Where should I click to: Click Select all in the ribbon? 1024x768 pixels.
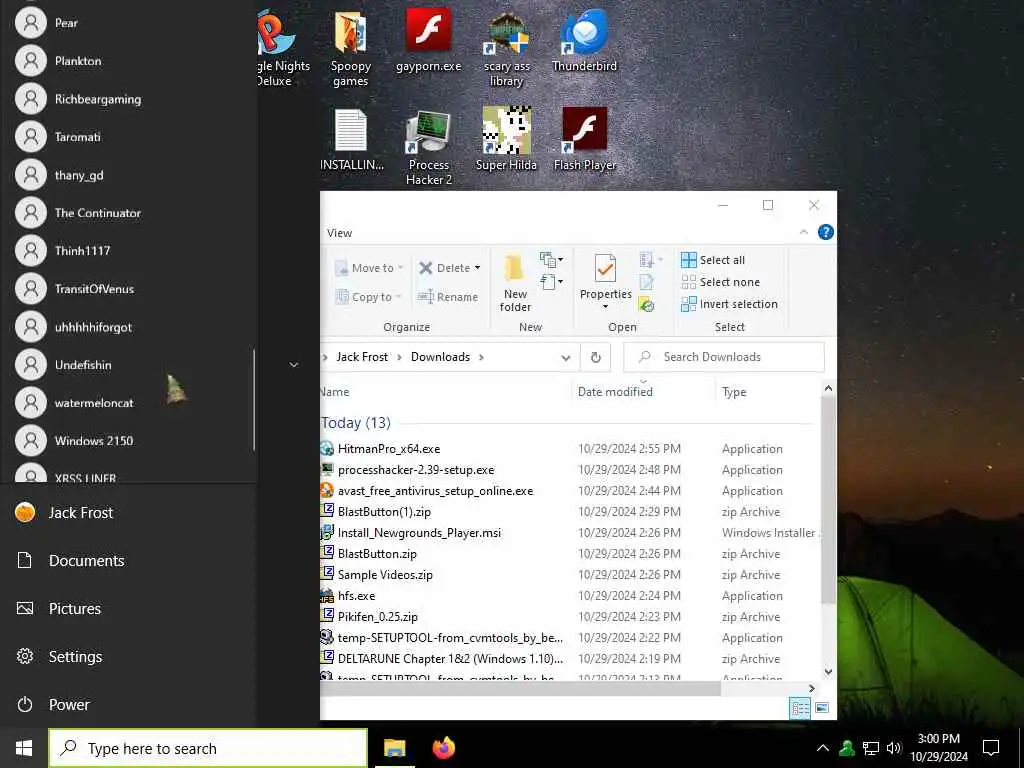(x=712, y=260)
